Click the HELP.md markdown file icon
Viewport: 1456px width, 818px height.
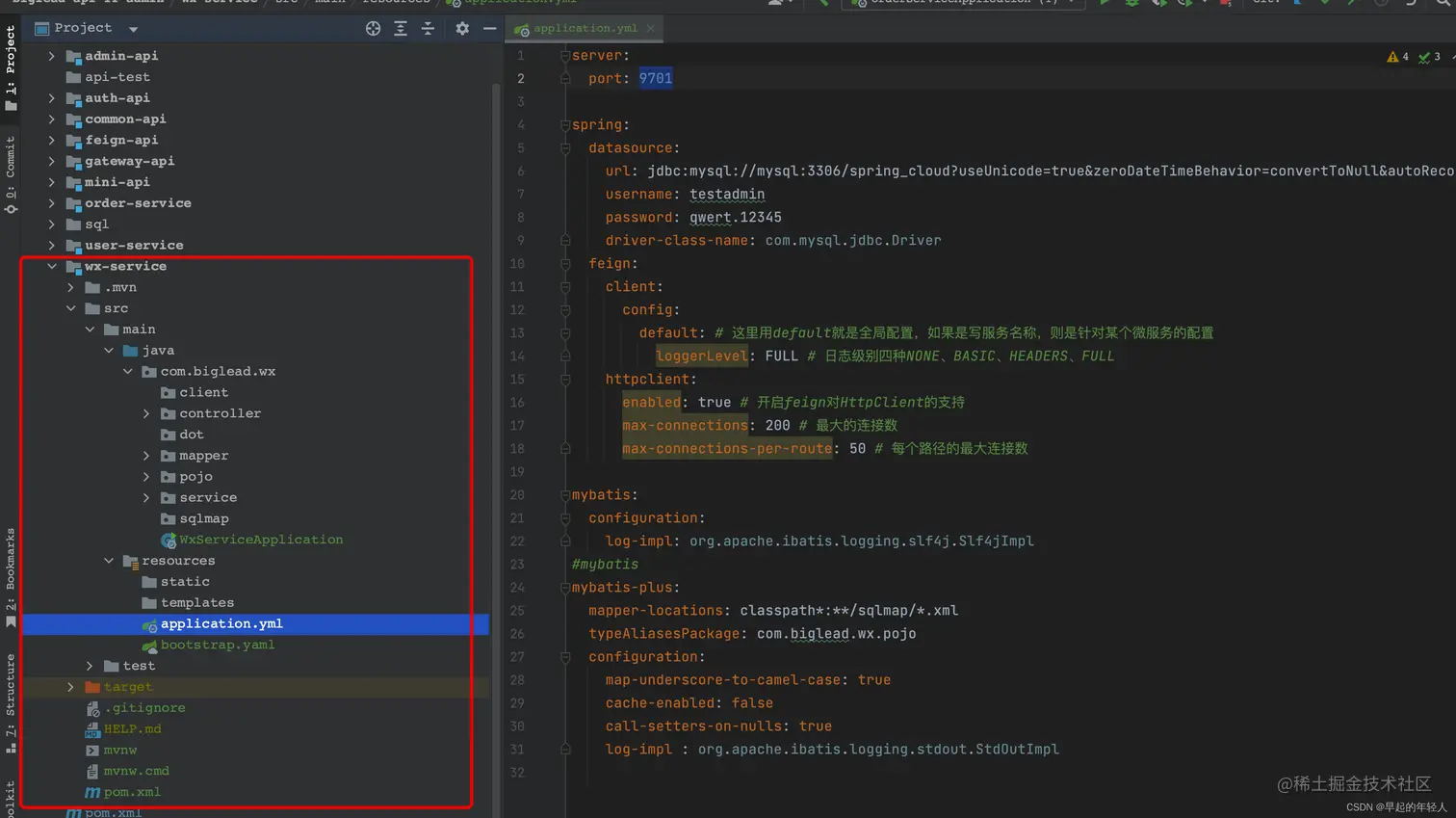click(92, 729)
